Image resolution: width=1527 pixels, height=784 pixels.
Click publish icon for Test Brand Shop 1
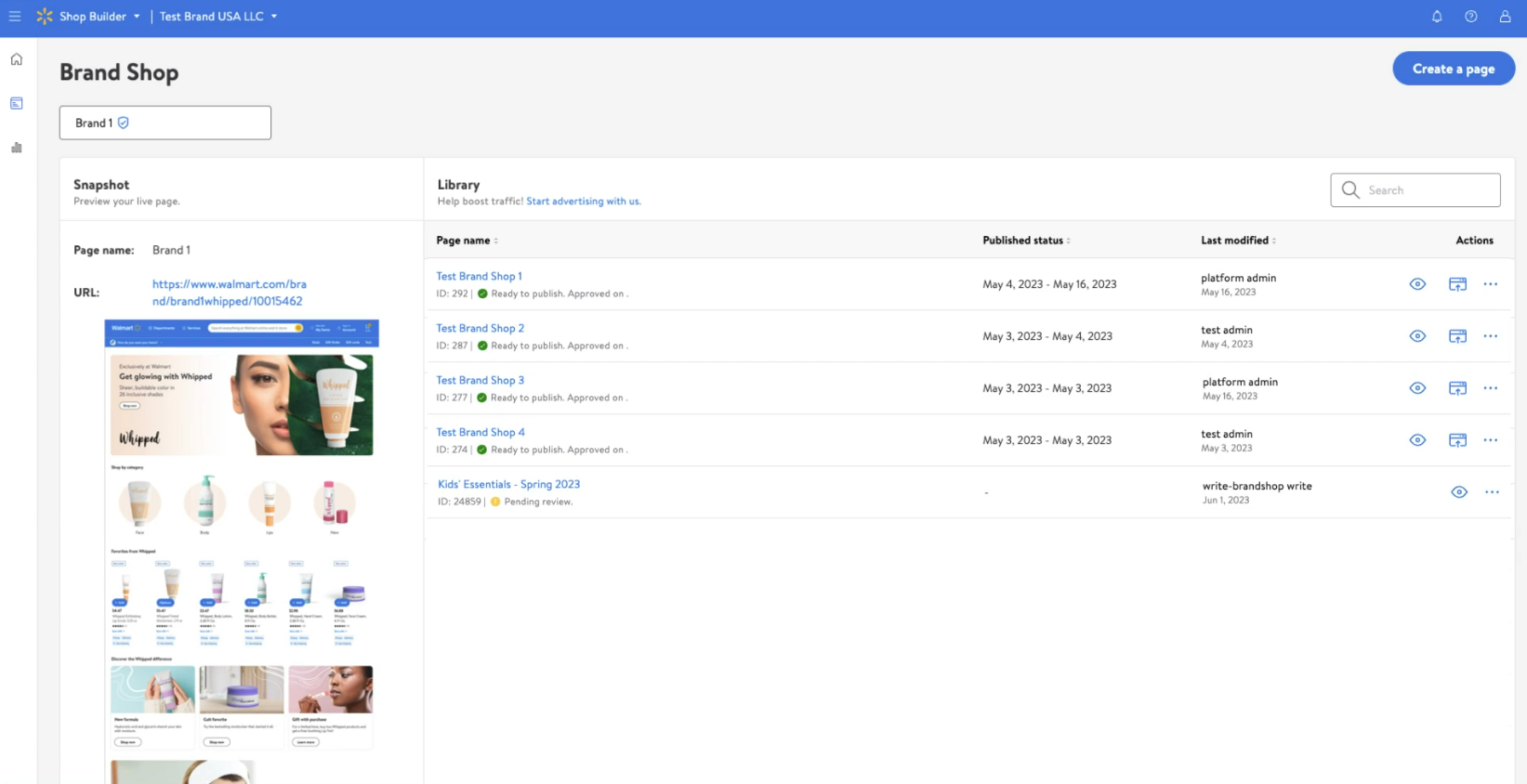1457,284
